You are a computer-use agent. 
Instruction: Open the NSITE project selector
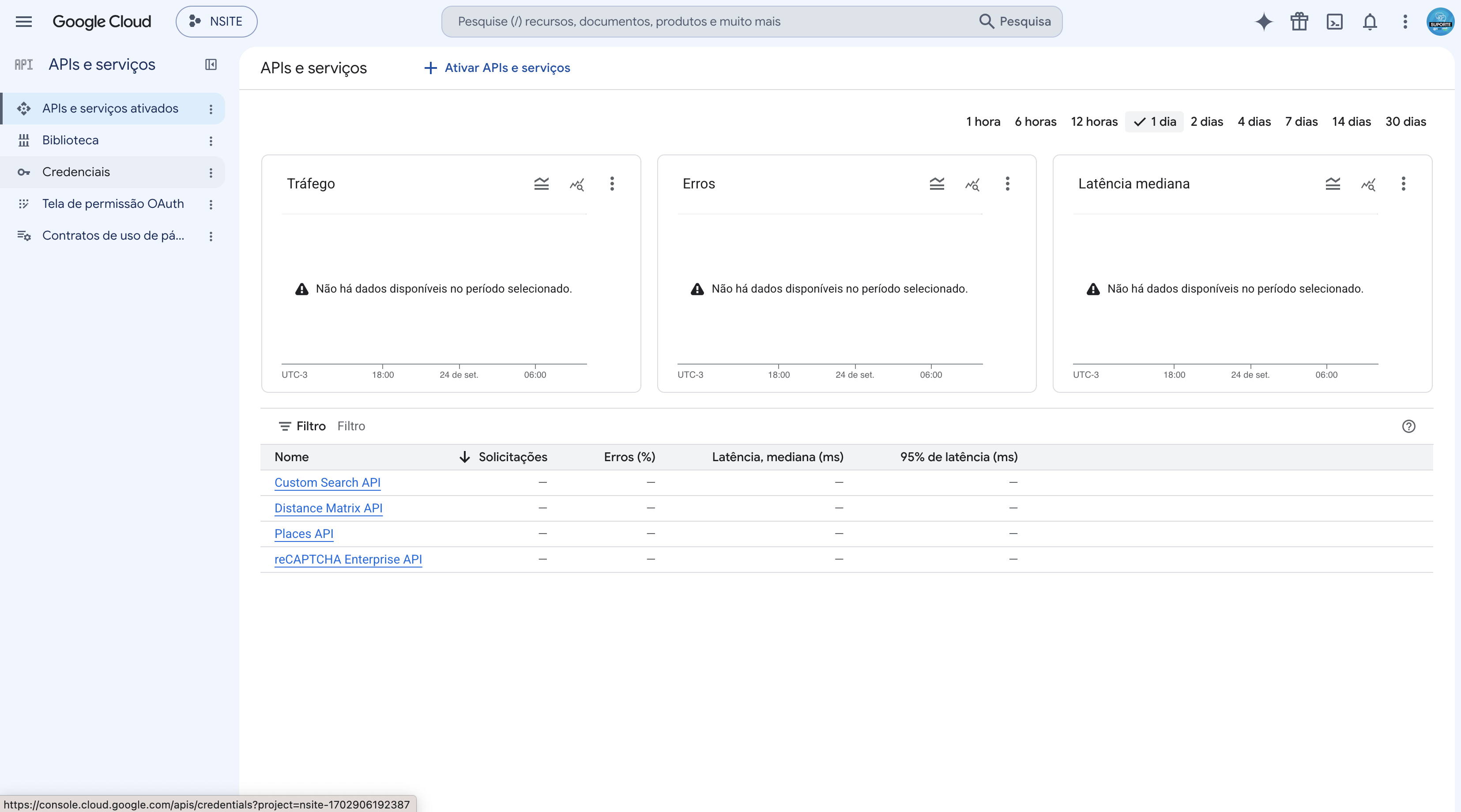click(x=217, y=22)
